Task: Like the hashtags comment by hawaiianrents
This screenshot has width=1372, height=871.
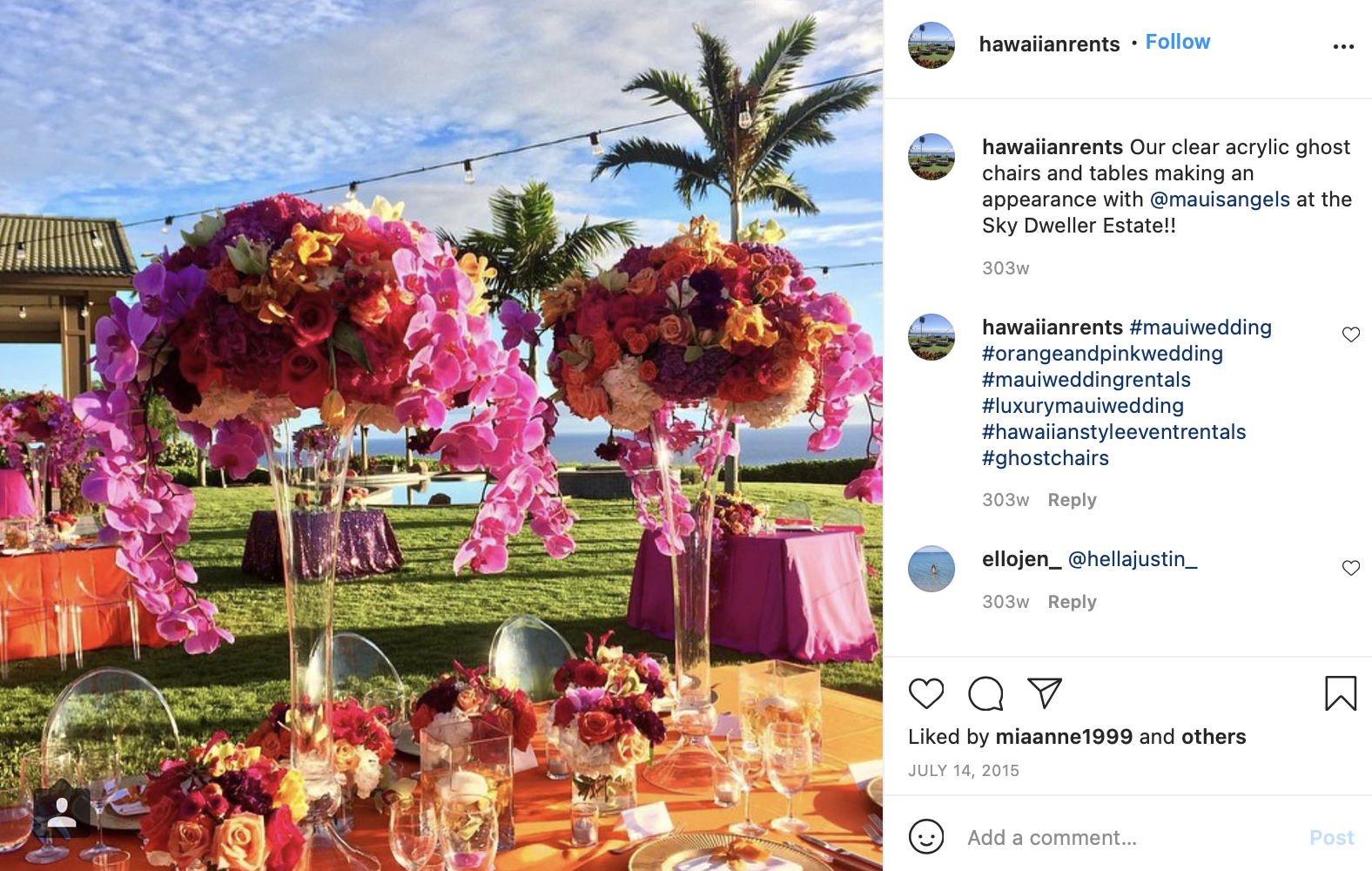Action: tap(1351, 334)
